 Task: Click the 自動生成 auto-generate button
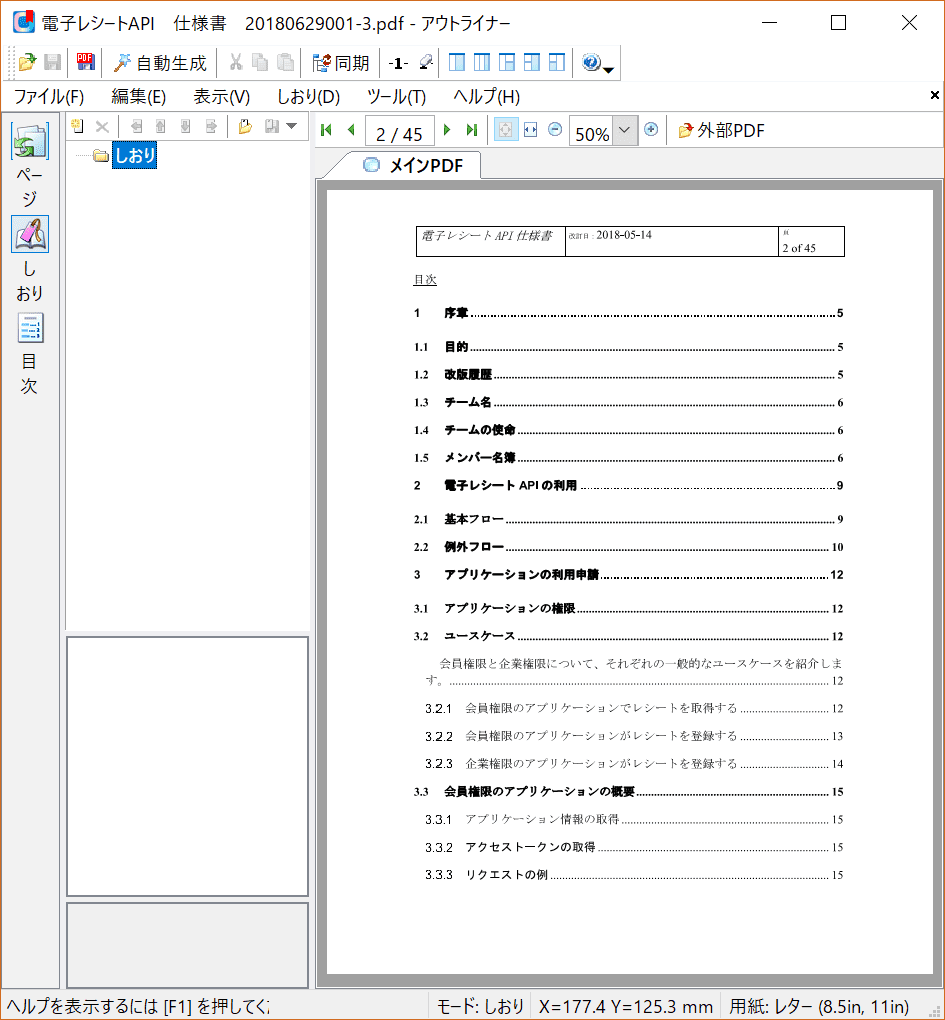(160, 63)
